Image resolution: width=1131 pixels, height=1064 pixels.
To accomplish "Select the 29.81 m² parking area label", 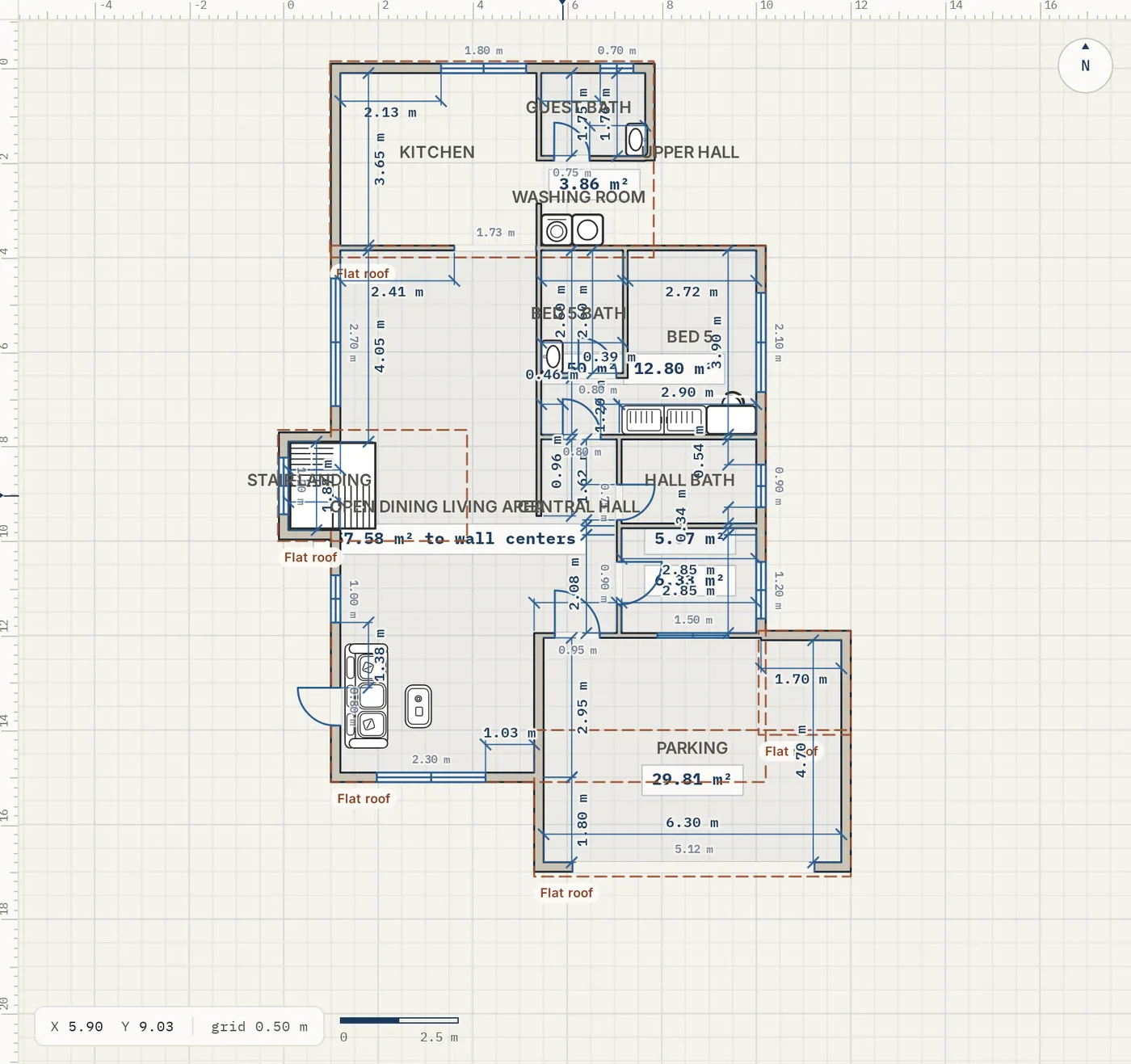I will click(692, 780).
